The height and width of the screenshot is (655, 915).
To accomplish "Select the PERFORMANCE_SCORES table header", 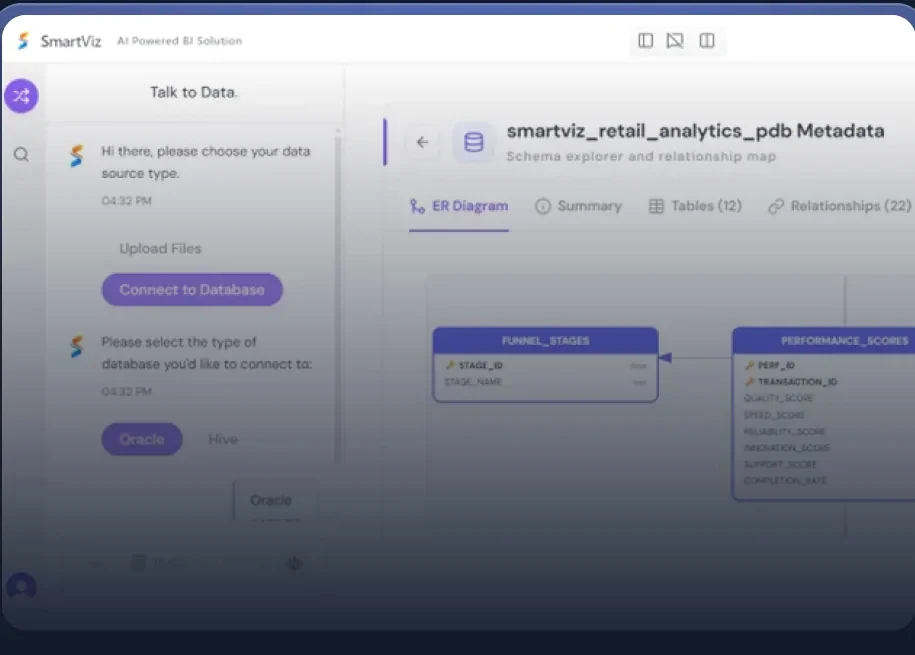I will [824, 340].
